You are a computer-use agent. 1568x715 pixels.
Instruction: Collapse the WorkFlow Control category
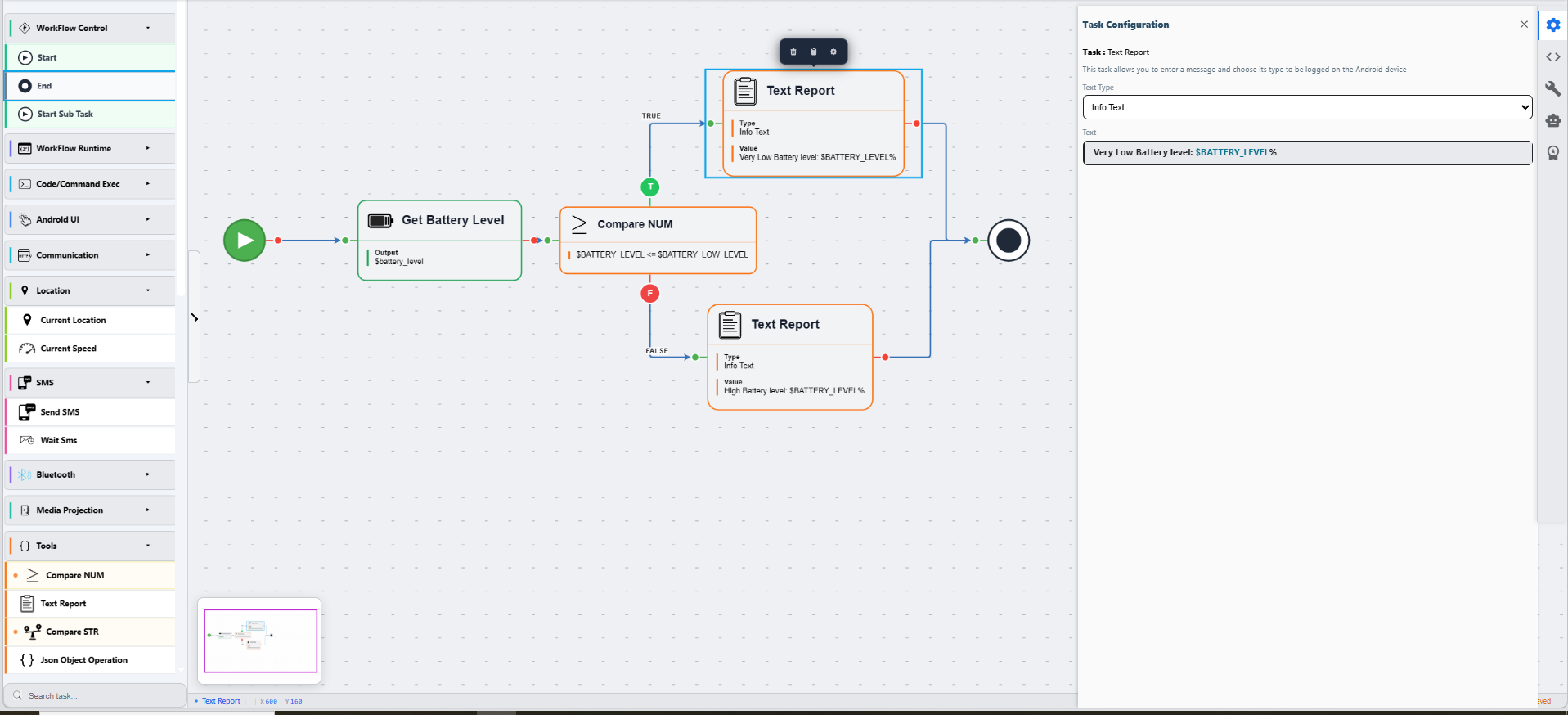pos(90,28)
